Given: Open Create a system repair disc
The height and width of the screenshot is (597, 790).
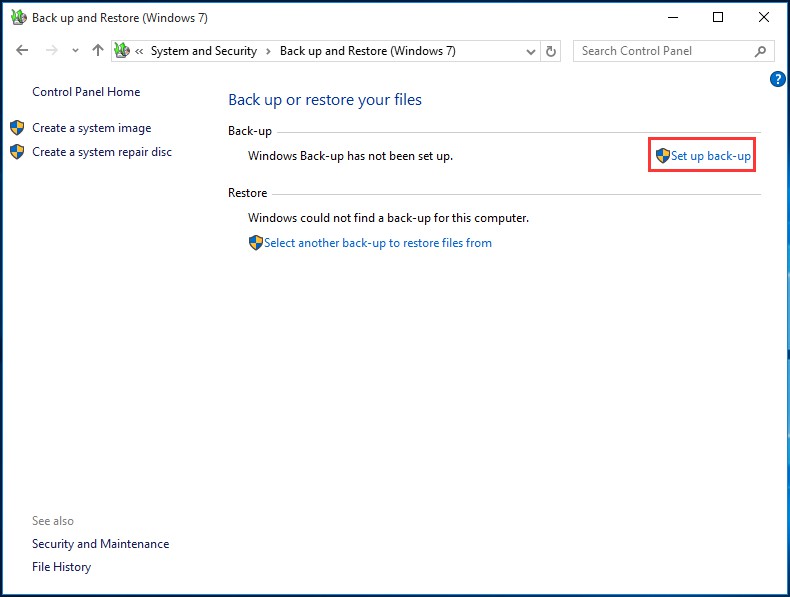Looking at the screenshot, I should 102,152.
